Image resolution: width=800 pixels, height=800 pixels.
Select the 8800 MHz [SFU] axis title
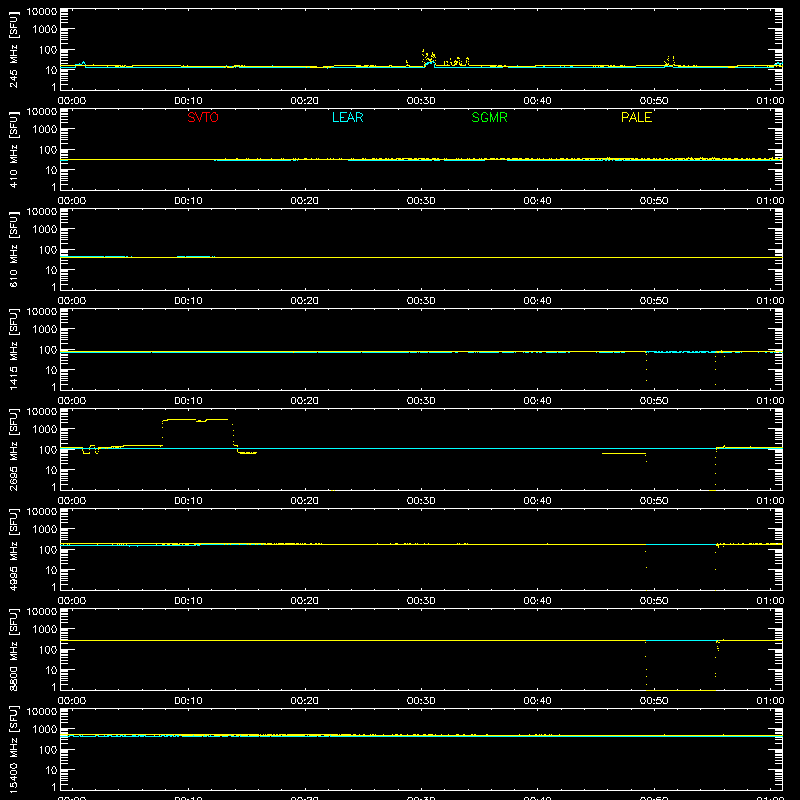coord(13,649)
